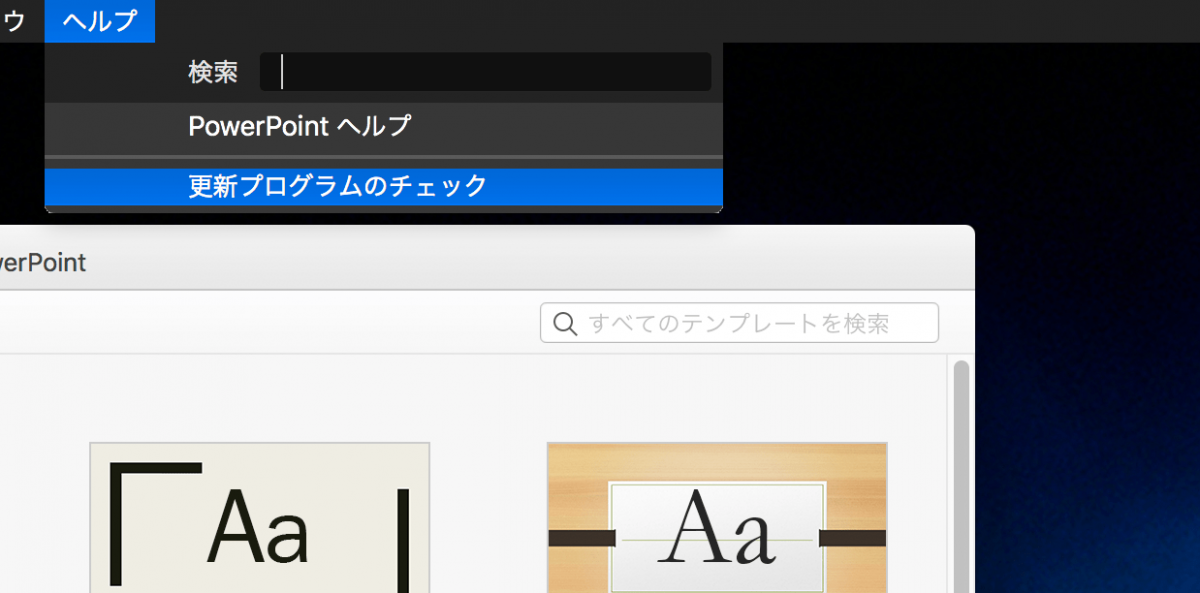The image size is (1200, 593).
Task: Click the magnifying glass icon in template search
Action: tap(565, 323)
